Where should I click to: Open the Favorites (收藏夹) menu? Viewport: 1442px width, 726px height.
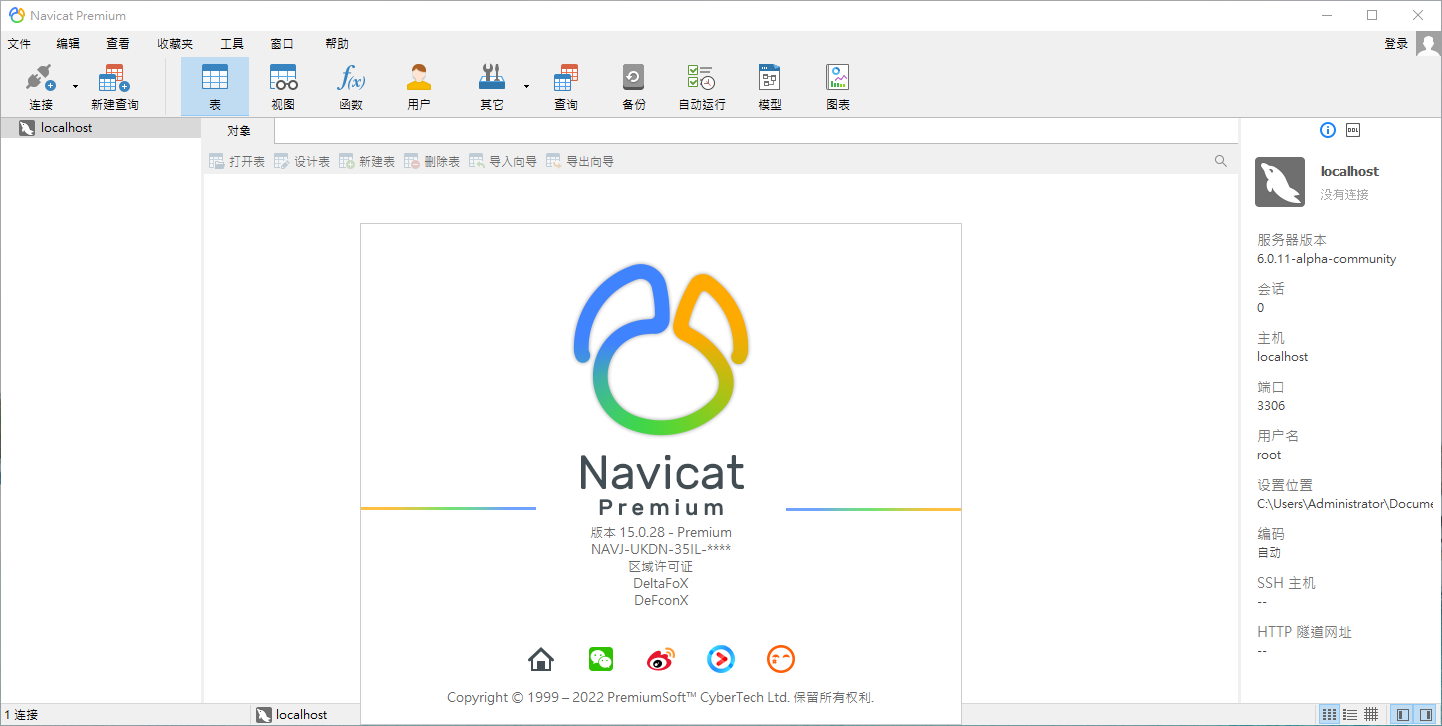175,44
